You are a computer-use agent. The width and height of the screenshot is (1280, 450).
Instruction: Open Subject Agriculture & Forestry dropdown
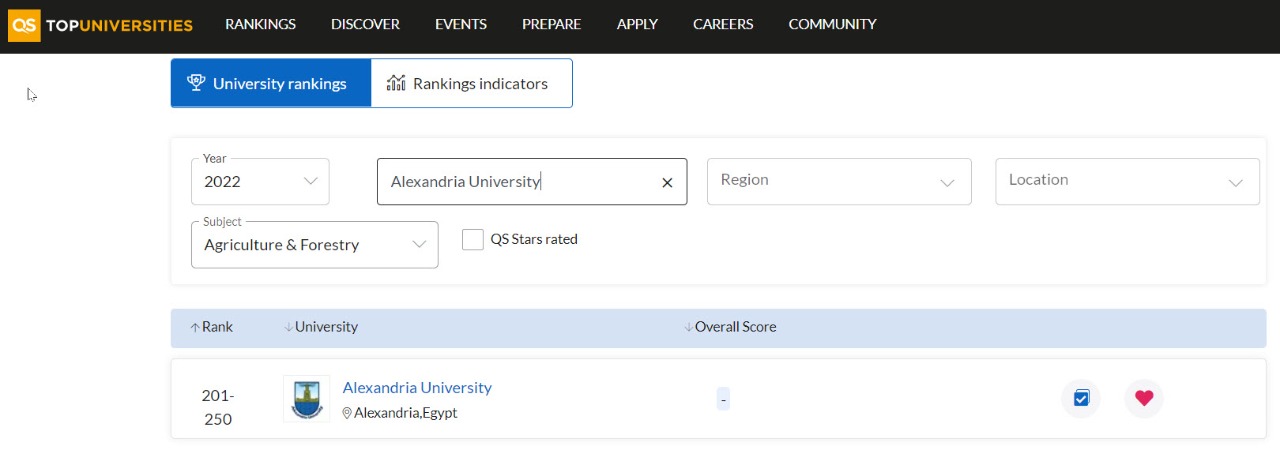pyautogui.click(x=314, y=245)
